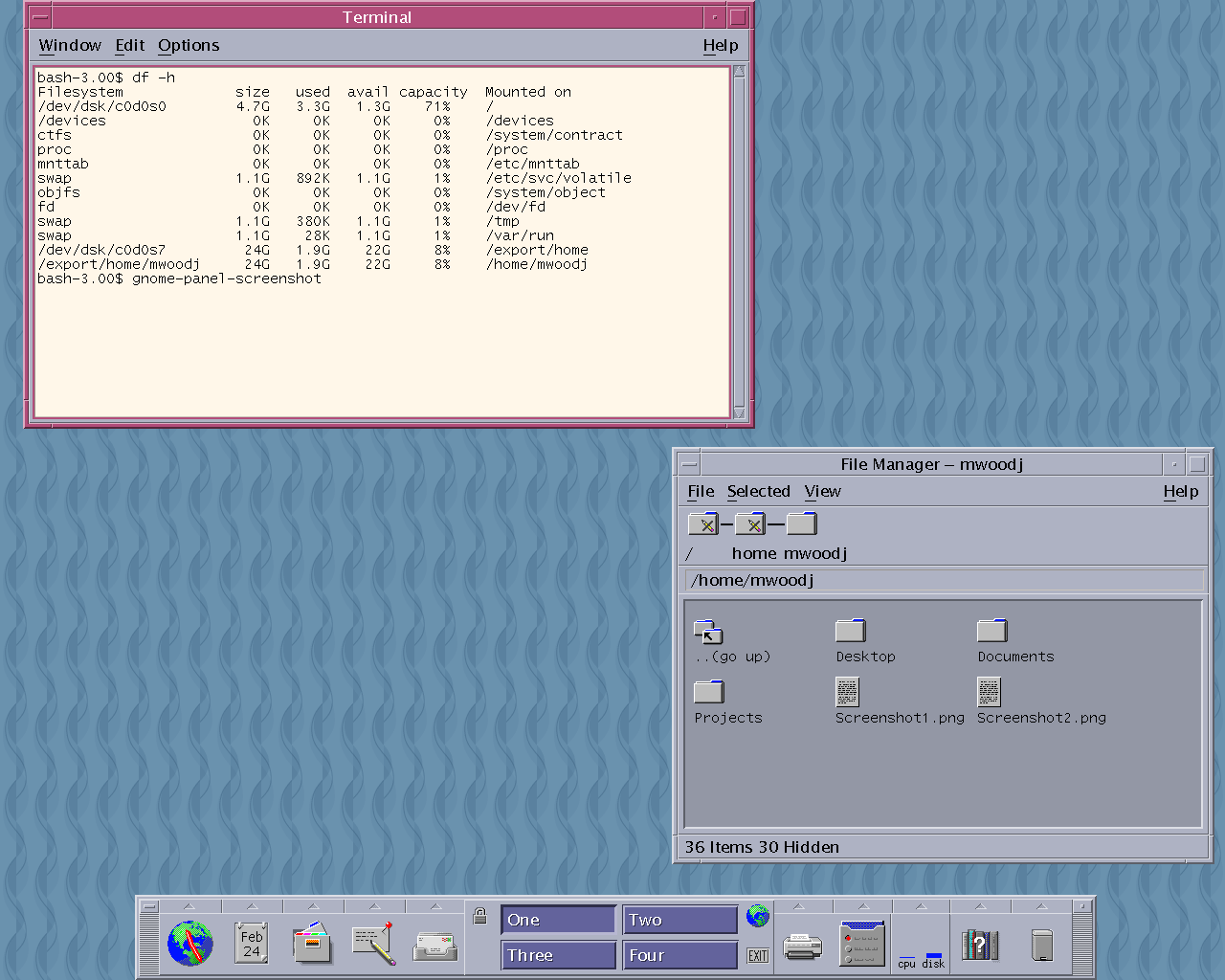Launch the web browser globe icon
Screen dimensions: 1225x980
tap(189, 944)
